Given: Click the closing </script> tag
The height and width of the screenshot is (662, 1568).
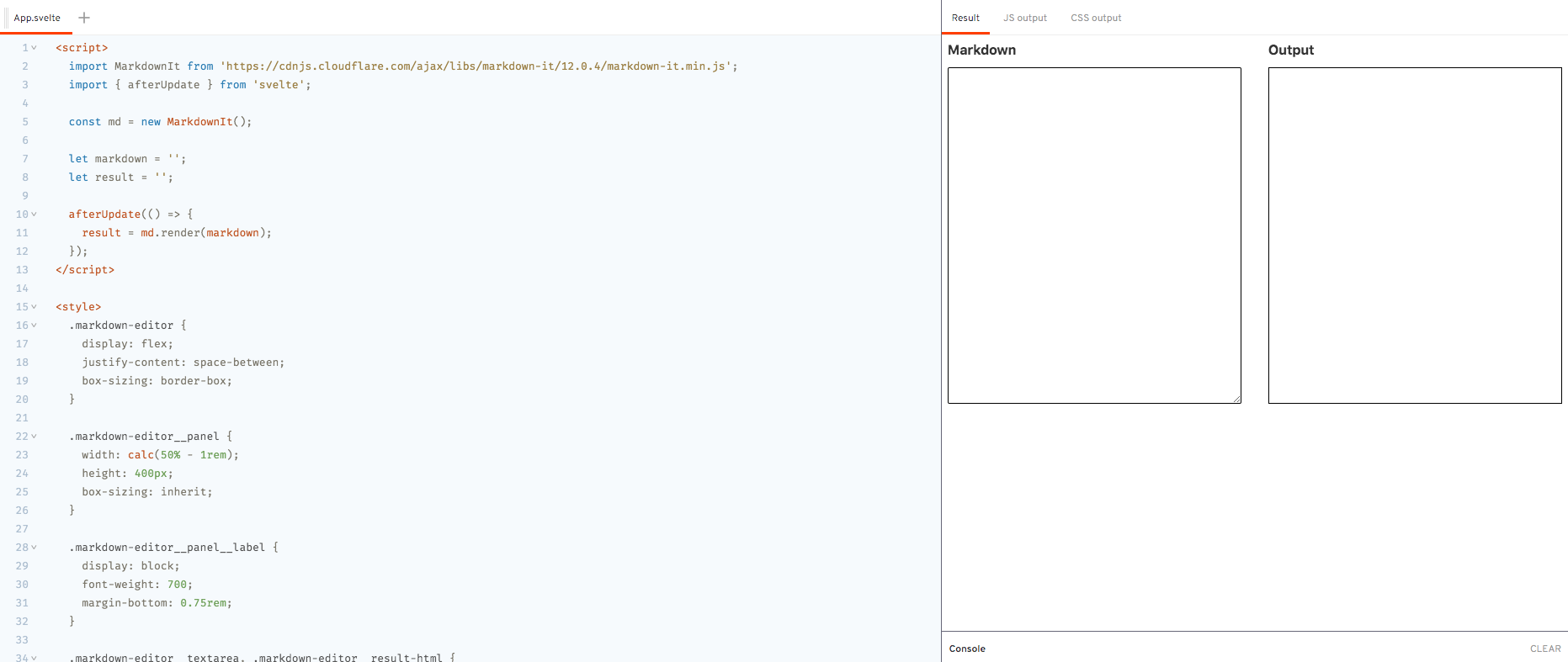Looking at the screenshot, I should coord(85,270).
